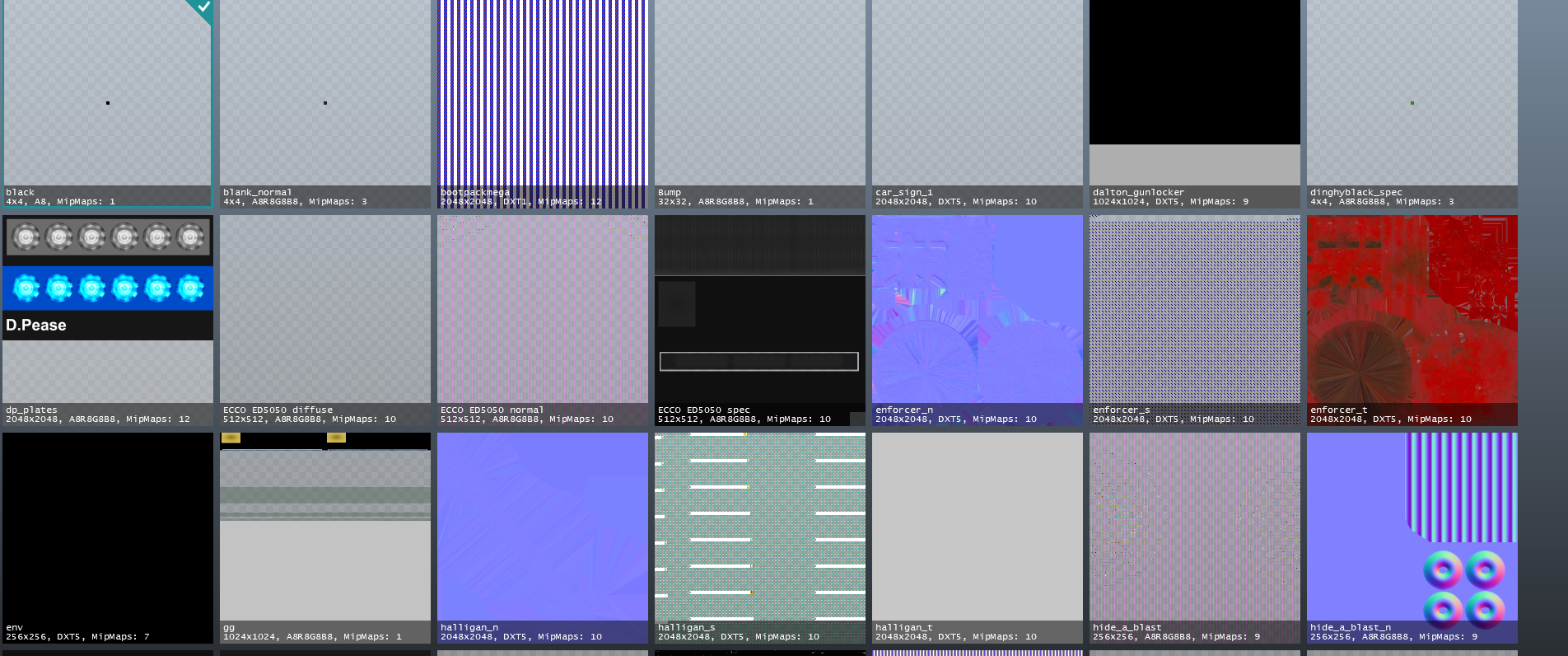Select the enforcer_n normal map
Screen dimensions: 1568x656
coord(977,320)
